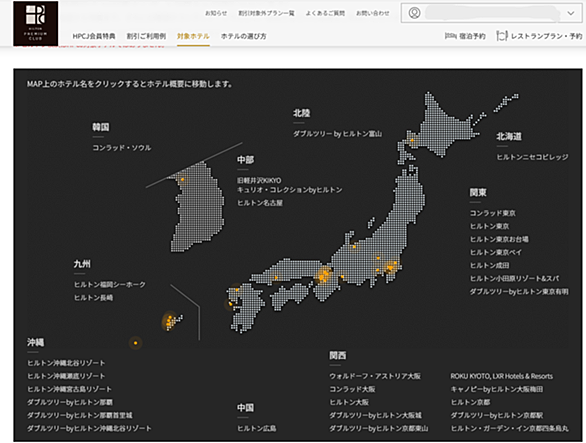This screenshot has height=443, width=586.
Task: Open ダブルツリーbyヒルトン京都東山 overview
Action: [x=379, y=428]
